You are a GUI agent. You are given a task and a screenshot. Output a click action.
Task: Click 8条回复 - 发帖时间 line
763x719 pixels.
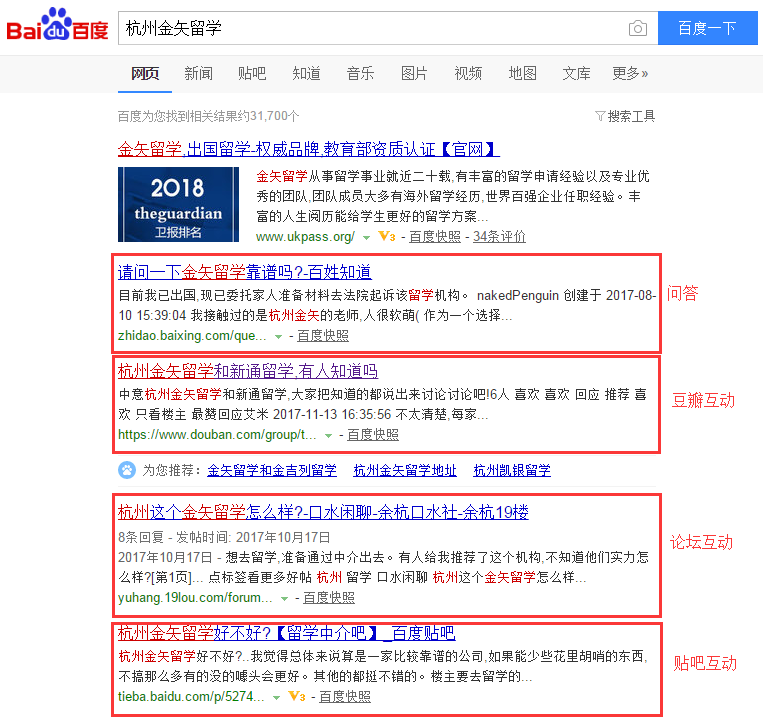pyautogui.click(x=224, y=537)
